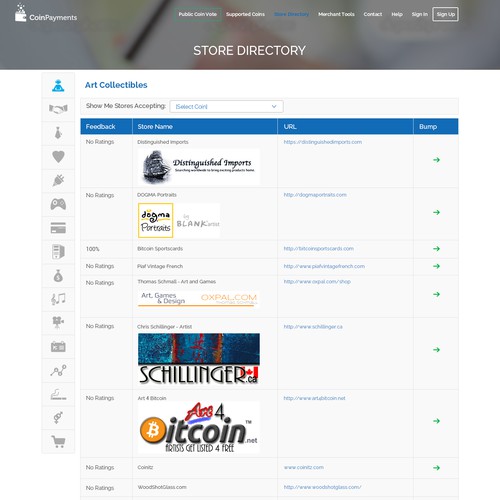Screen dimensions: 500x500
Task: Open the smoking pipe category icon
Action: [x=58, y=394]
